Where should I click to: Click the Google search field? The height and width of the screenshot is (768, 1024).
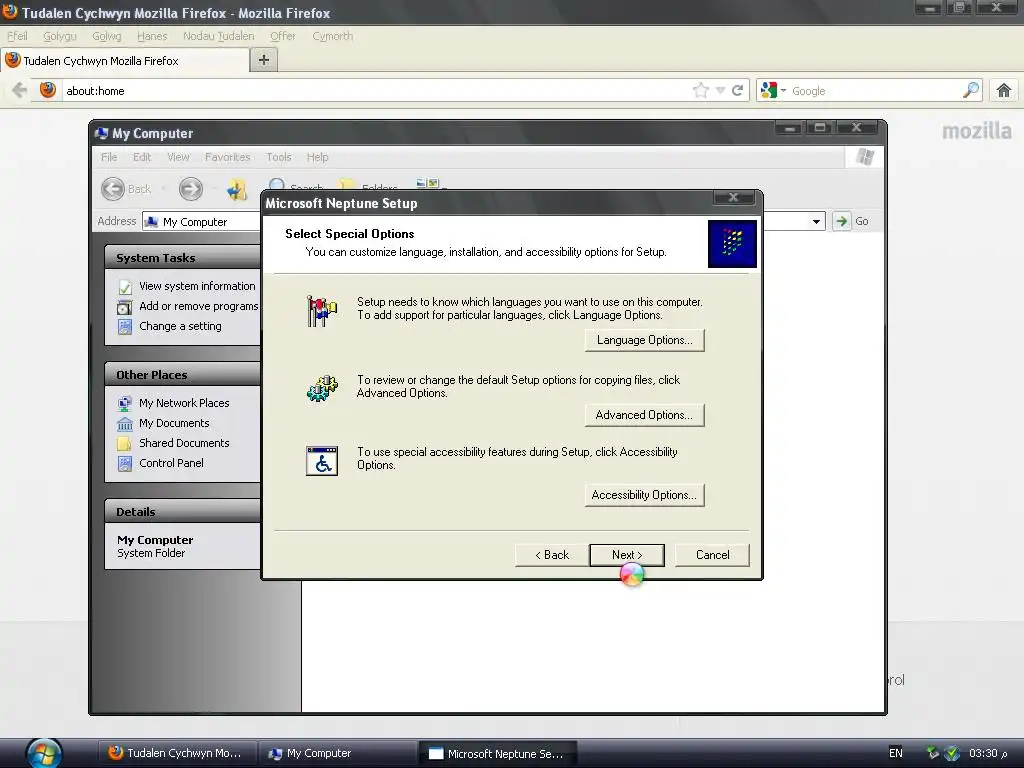point(875,91)
